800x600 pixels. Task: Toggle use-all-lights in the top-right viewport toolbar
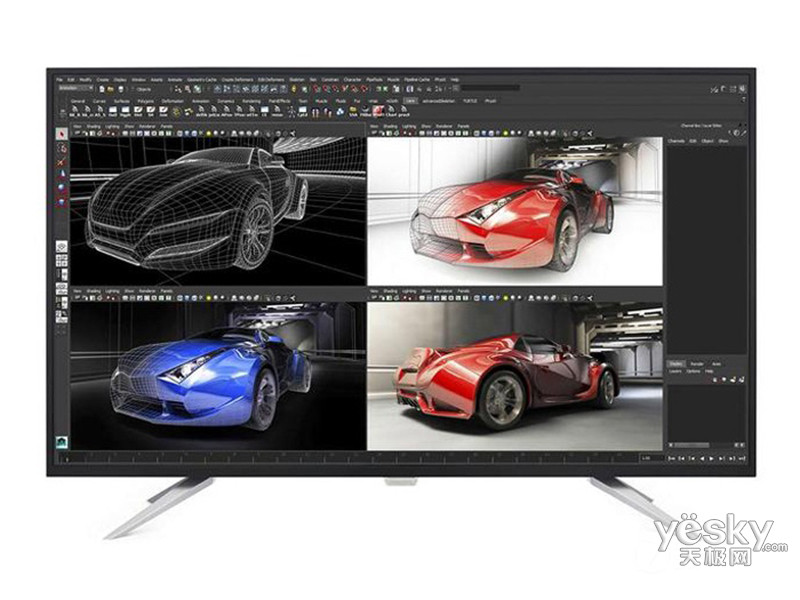click(506, 133)
